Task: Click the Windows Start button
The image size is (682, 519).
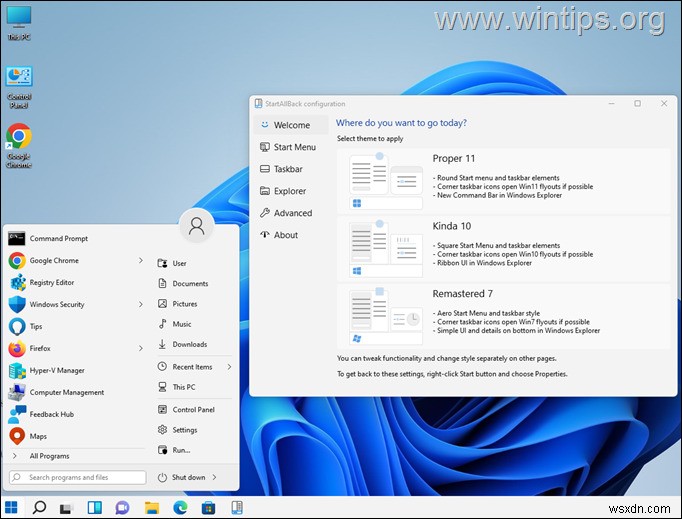Action: click(12, 507)
